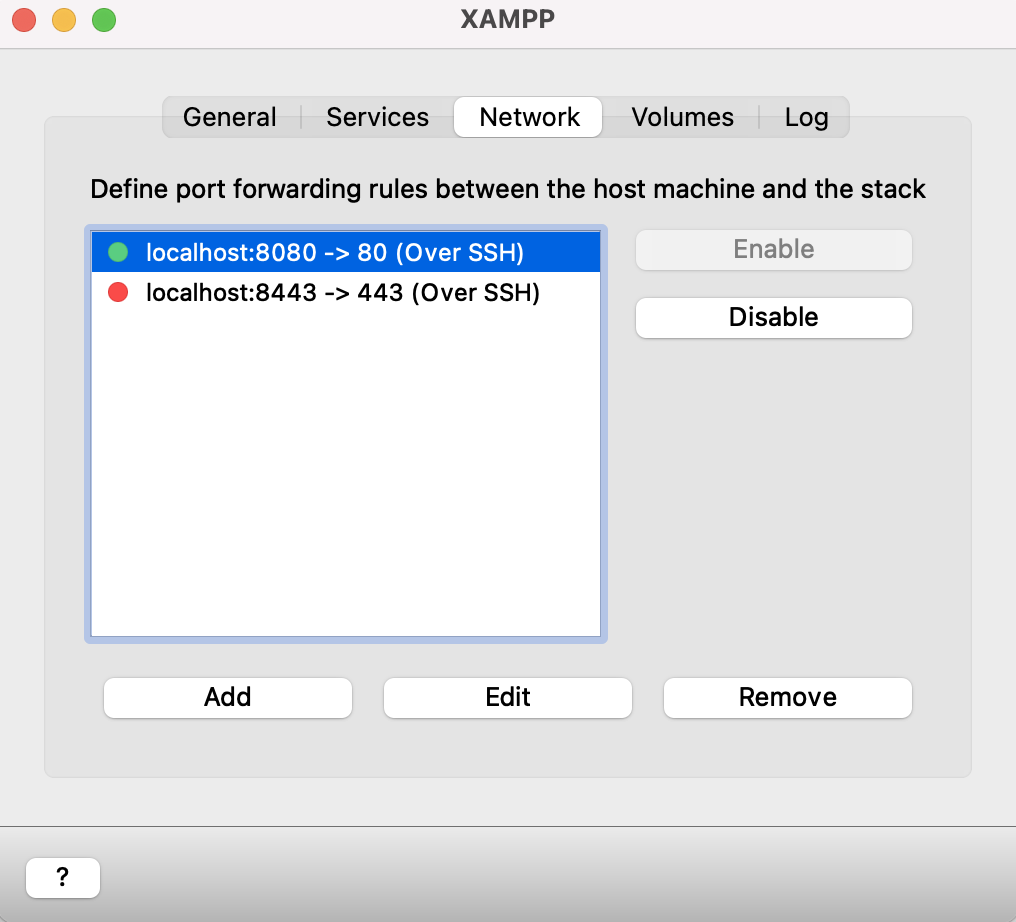Click the red status dot for port 8443
The height and width of the screenshot is (922, 1016).
118,292
